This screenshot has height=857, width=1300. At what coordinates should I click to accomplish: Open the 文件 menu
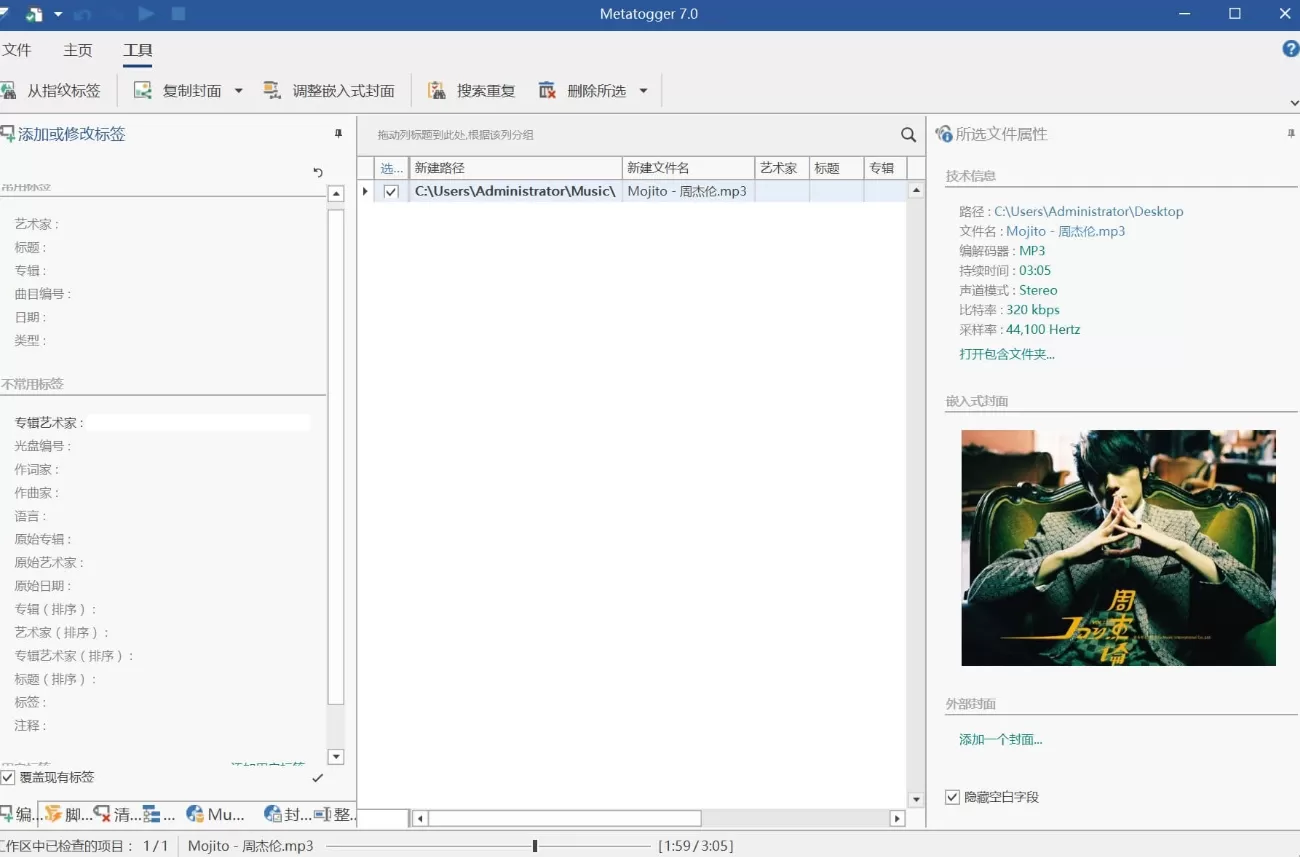19,49
